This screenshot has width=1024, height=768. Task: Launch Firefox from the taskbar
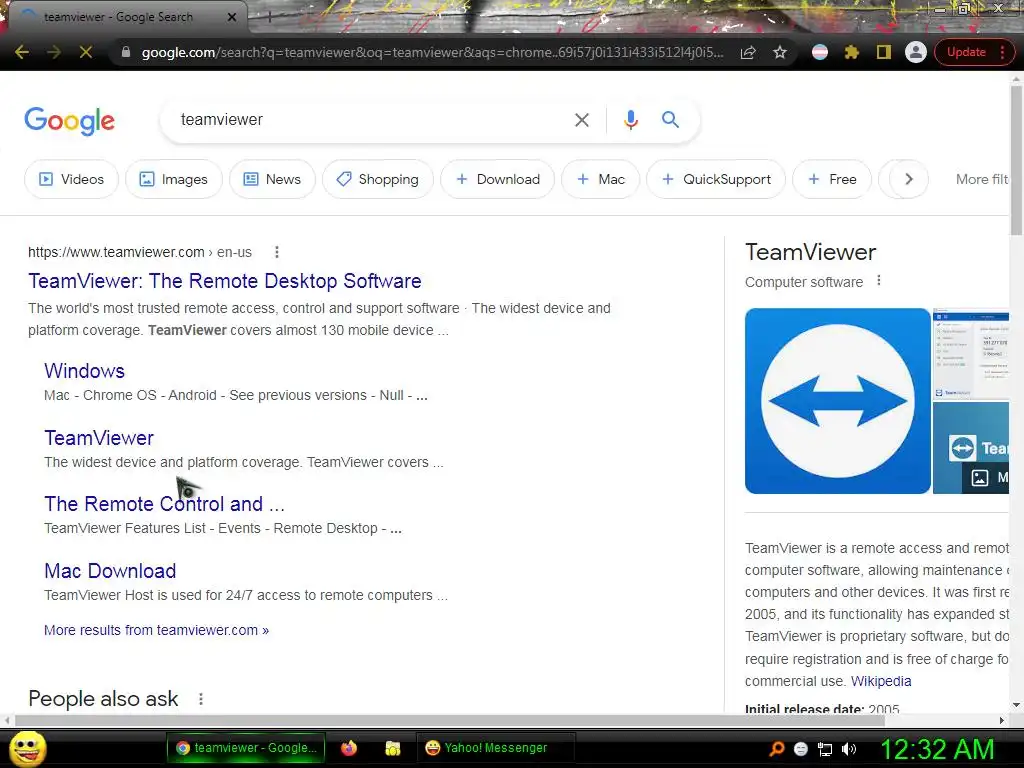point(349,748)
